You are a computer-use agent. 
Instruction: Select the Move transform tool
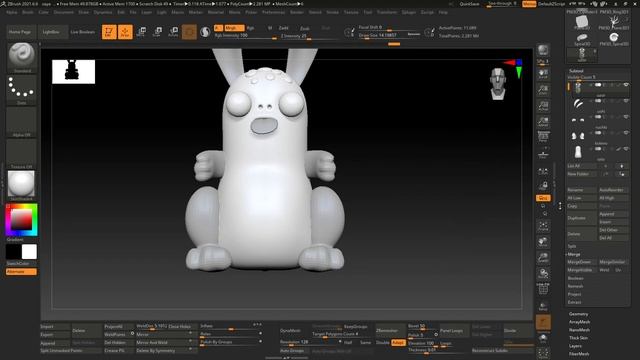(141, 32)
